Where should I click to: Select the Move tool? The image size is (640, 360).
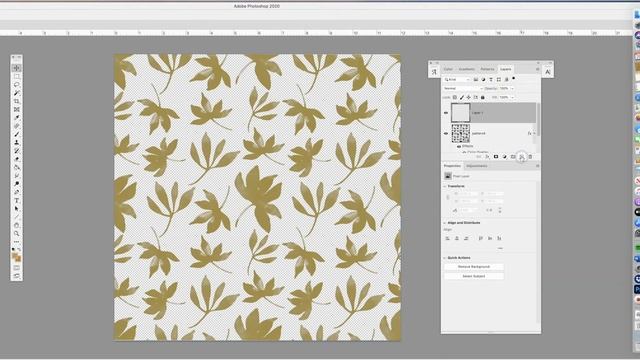[x=17, y=68]
